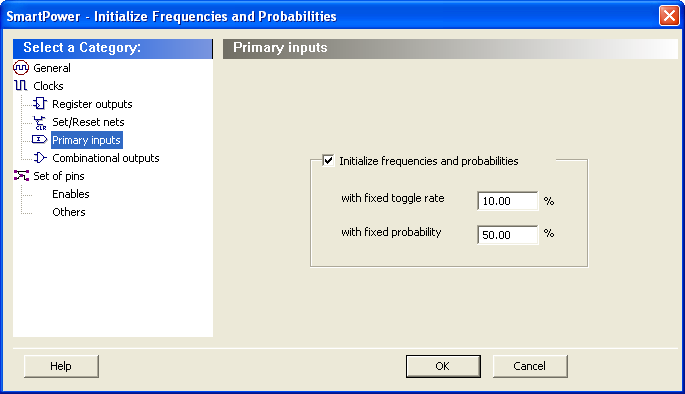
Task: Select the Register outputs flip-flop icon
Action: (x=40, y=104)
